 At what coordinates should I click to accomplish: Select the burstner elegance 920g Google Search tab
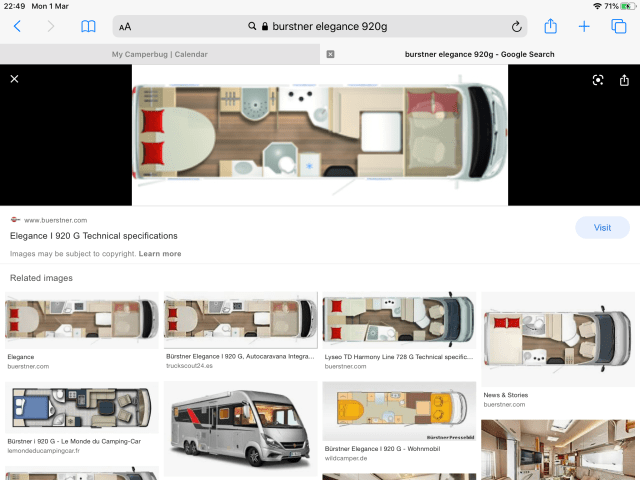coord(480,54)
